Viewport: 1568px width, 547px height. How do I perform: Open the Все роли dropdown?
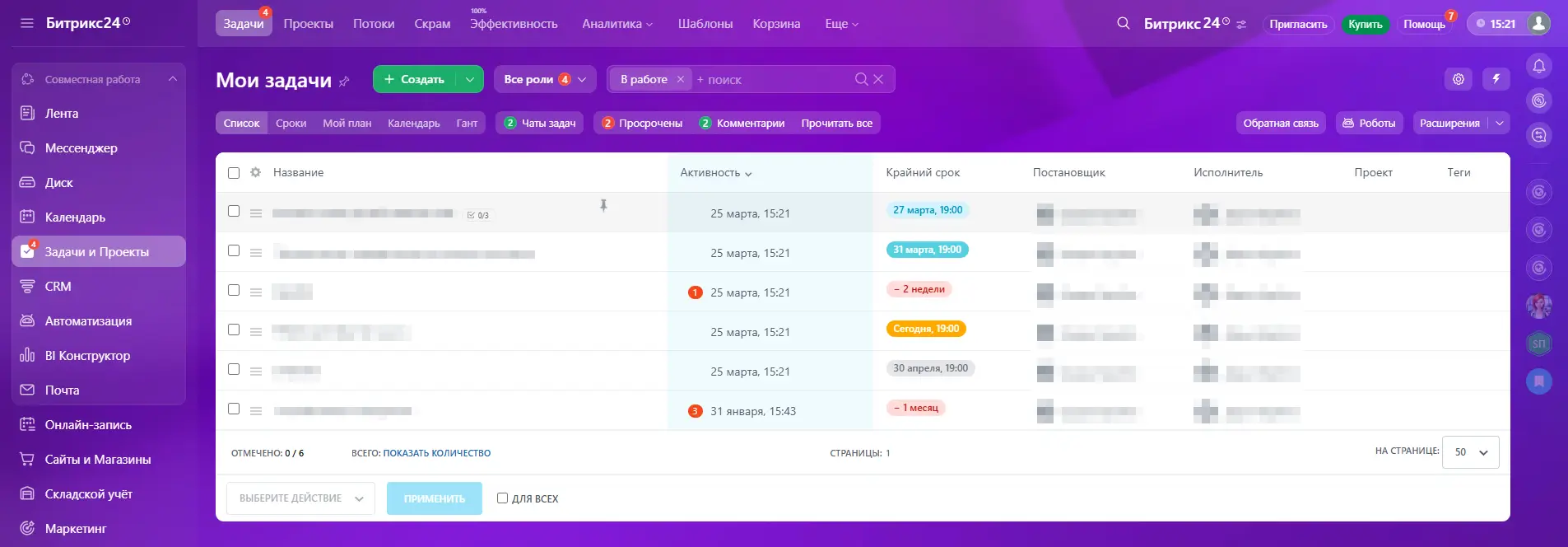click(544, 79)
